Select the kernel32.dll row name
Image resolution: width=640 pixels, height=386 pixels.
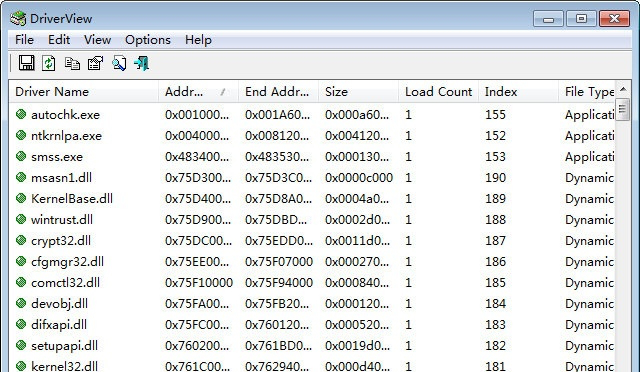tap(64, 366)
